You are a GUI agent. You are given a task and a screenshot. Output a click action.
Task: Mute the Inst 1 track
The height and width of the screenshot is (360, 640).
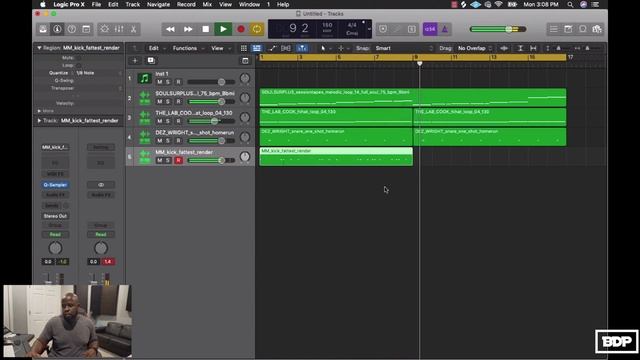click(160, 82)
